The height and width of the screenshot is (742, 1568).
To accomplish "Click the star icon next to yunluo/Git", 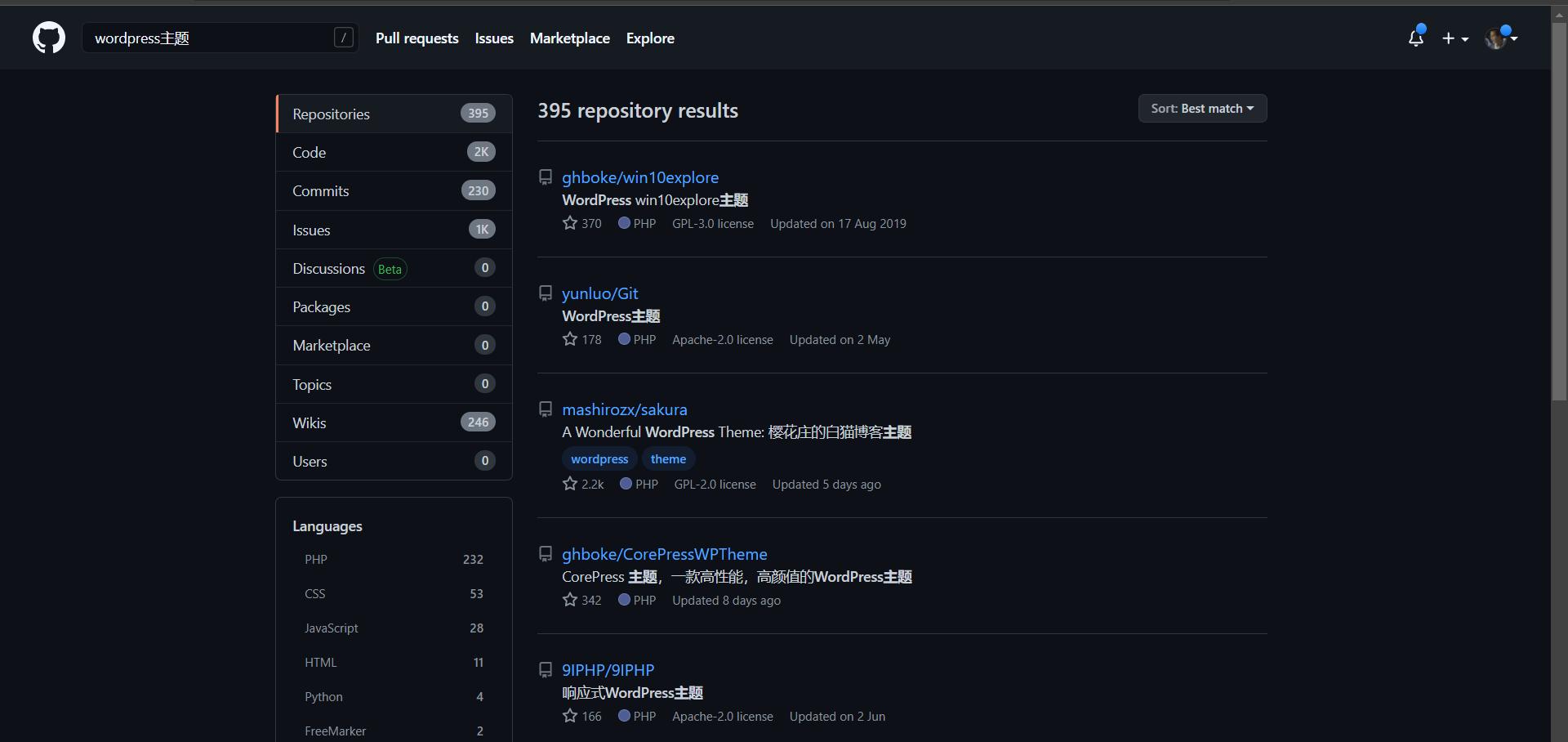I will tap(569, 339).
